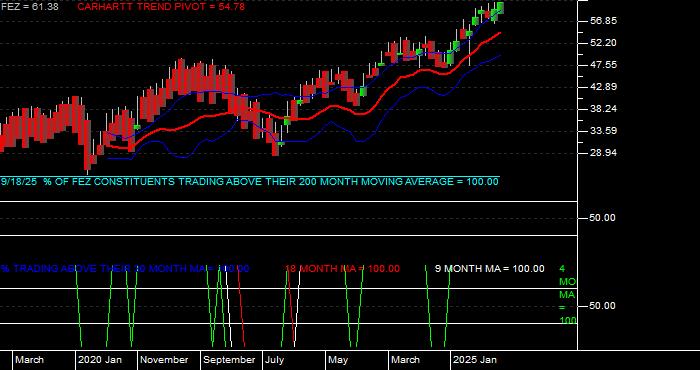
Task: Click the 56.85 price axis value
Action: [x=603, y=21]
